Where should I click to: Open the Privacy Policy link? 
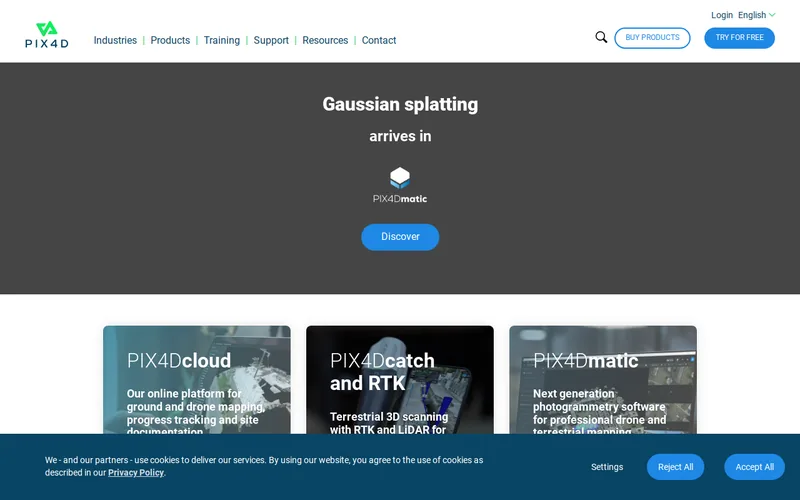pyautogui.click(x=136, y=472)
